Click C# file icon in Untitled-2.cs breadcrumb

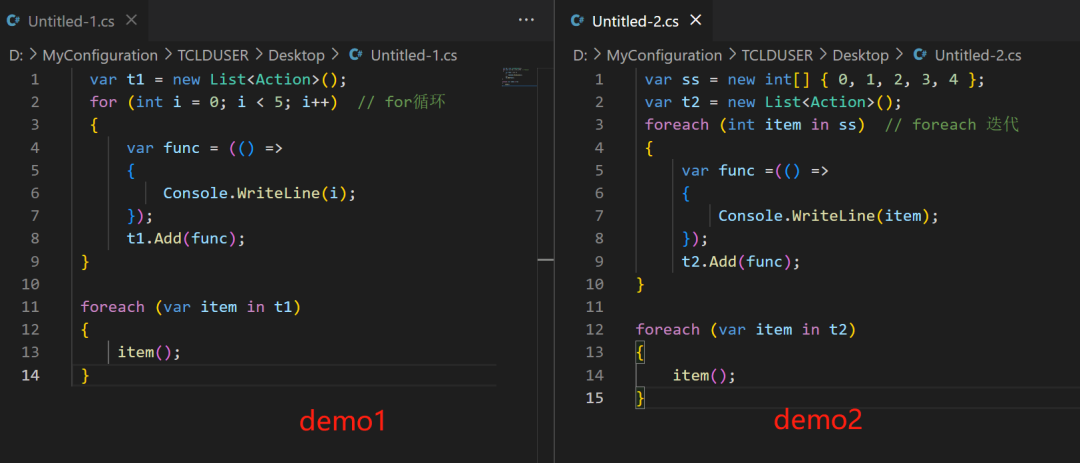920,55
